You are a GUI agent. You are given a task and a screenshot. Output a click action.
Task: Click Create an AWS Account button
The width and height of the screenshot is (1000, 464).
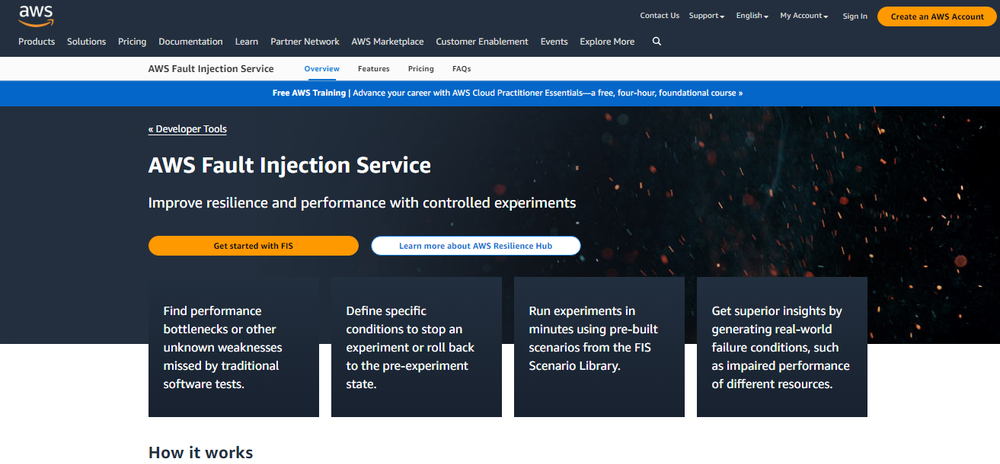937,17
